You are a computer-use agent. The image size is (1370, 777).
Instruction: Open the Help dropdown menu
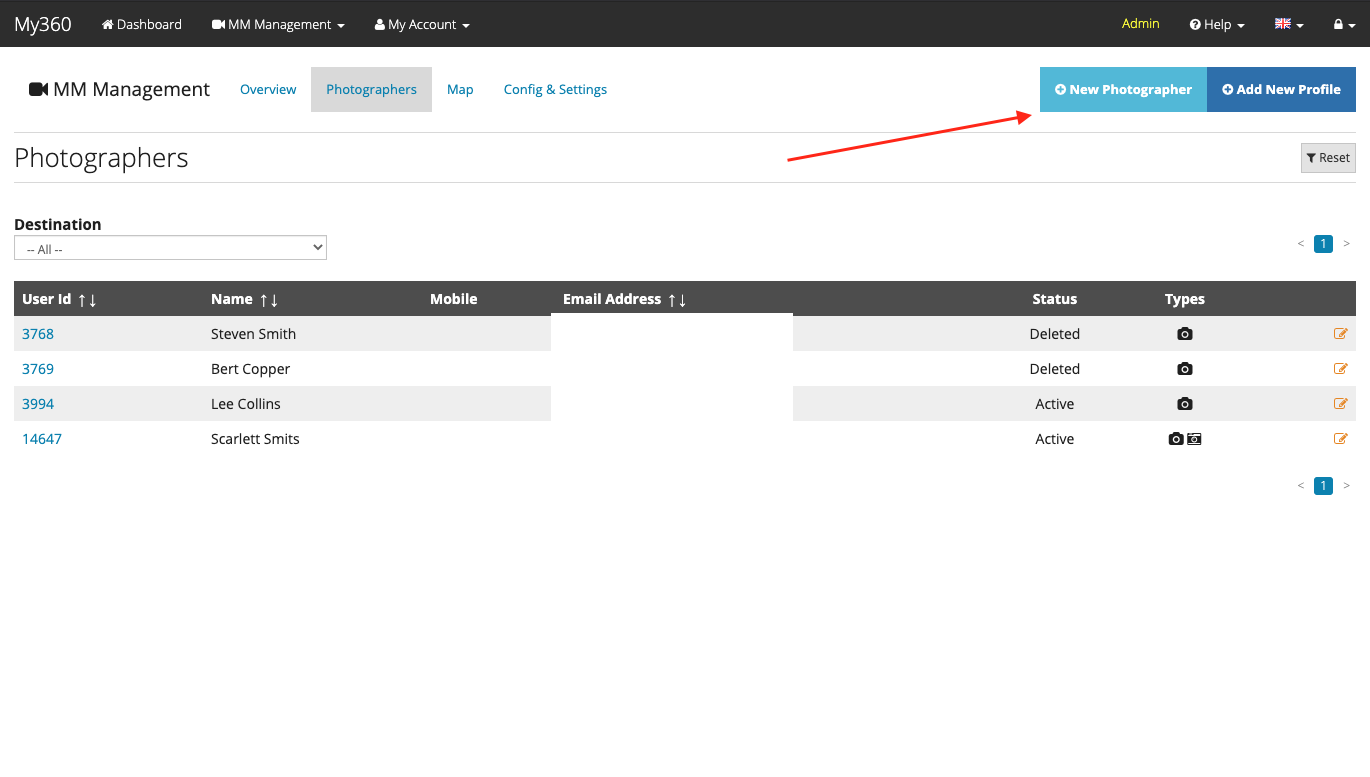tap(1217, 24)
